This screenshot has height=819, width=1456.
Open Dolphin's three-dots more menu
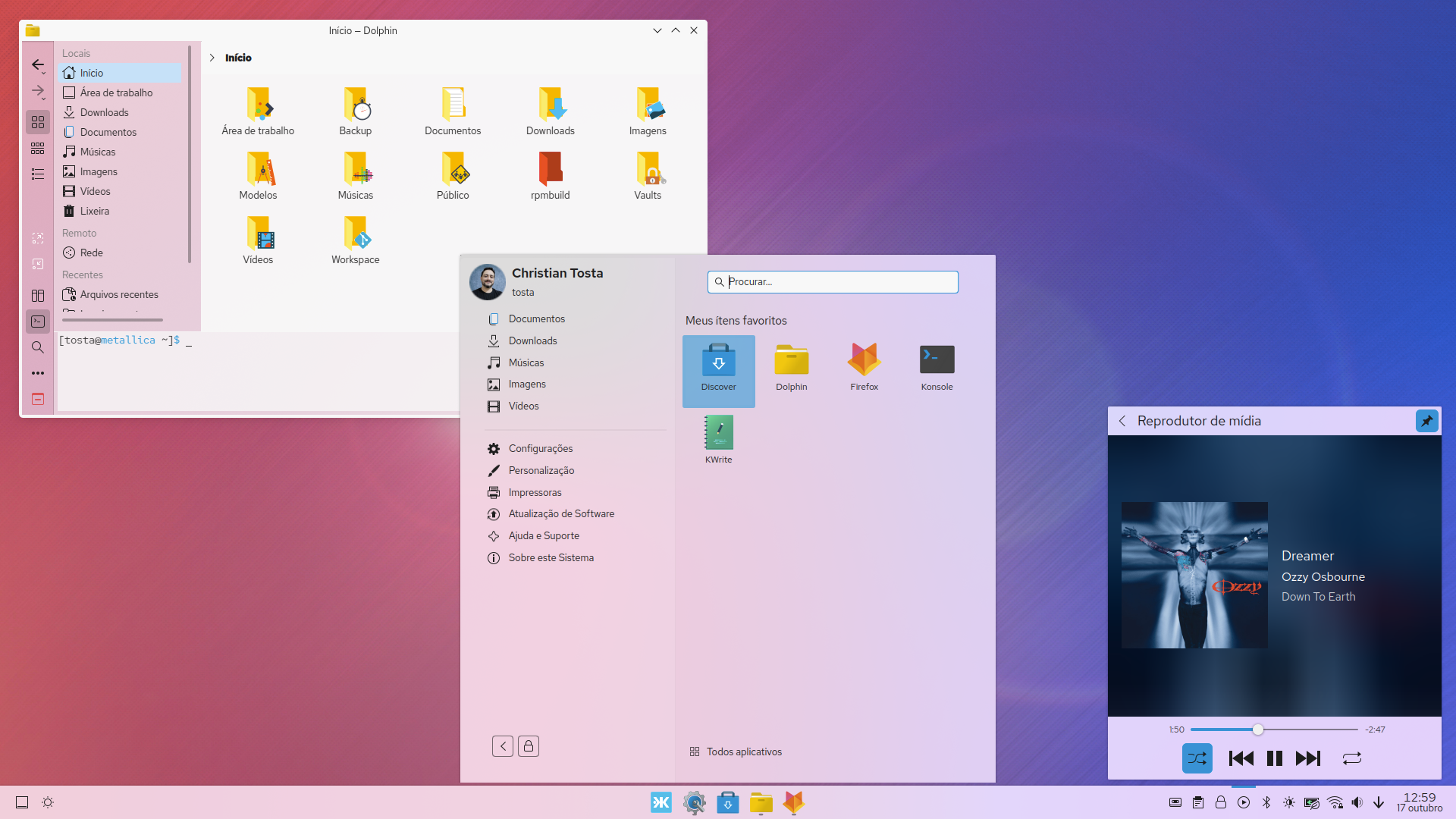point(38,373)
